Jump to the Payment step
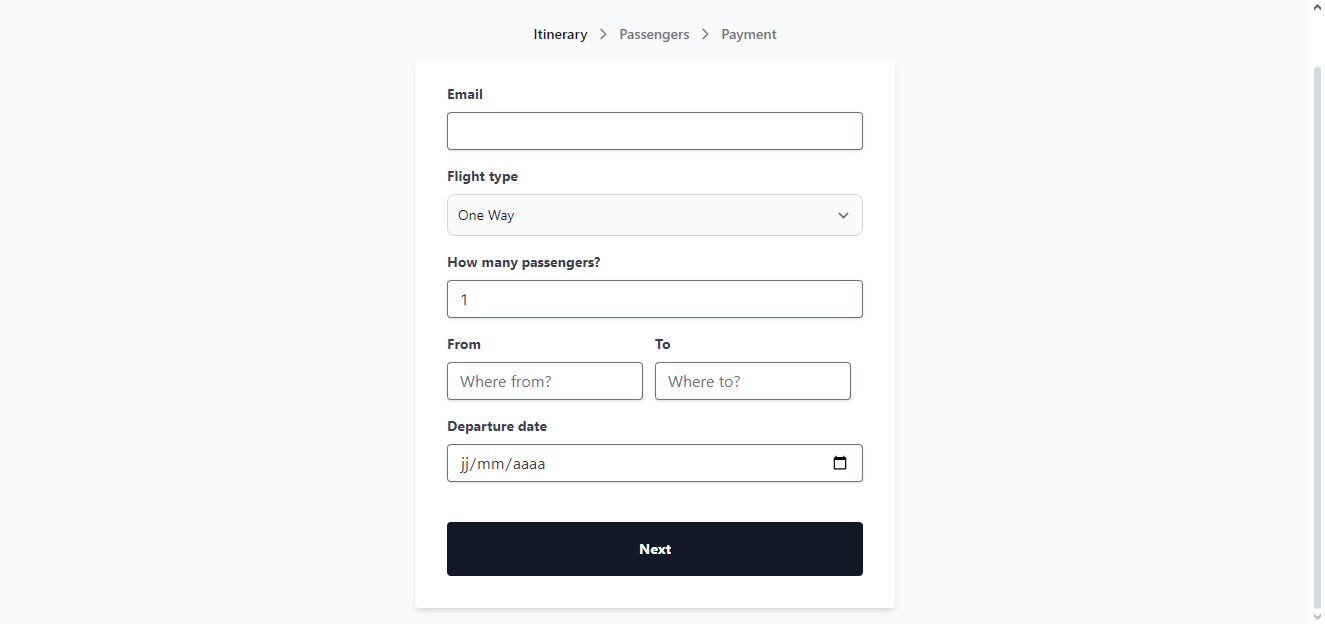 749,34
